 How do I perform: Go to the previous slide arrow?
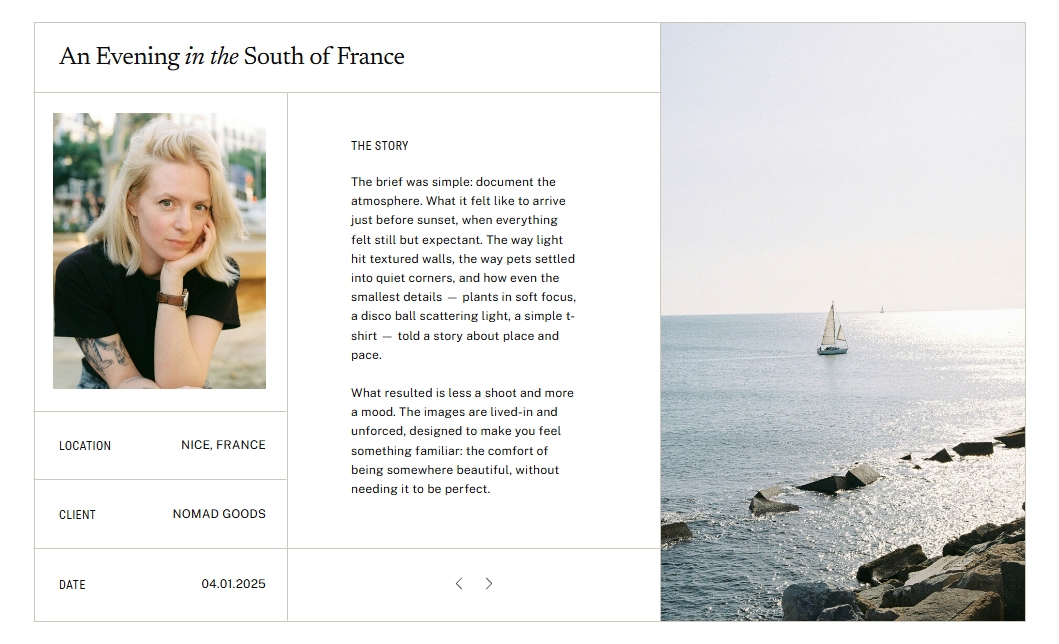pyautogui.click(x=459, y=583)
